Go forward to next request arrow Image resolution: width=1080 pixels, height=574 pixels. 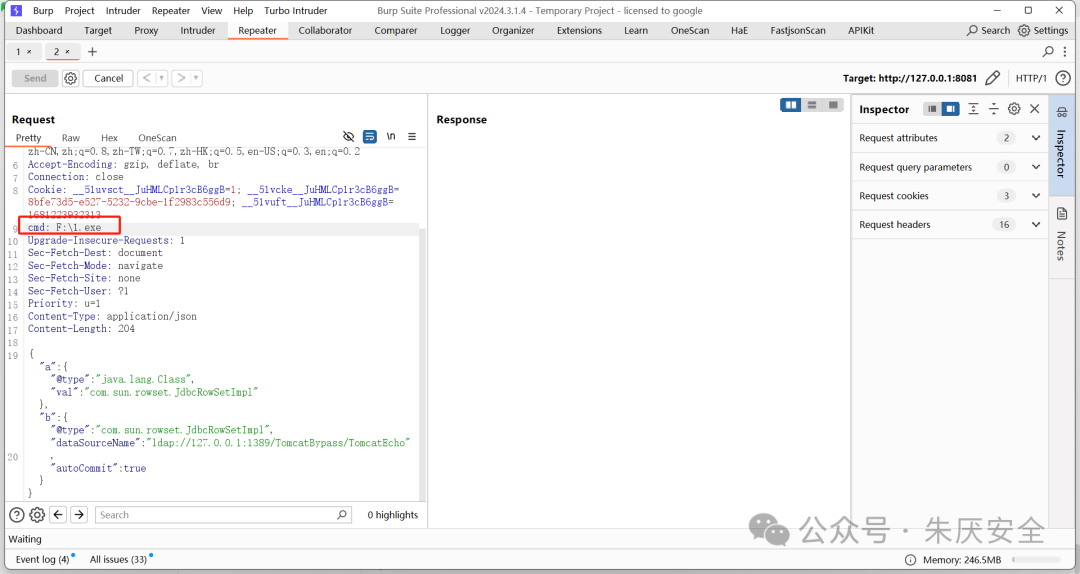(x=181, y=78)
